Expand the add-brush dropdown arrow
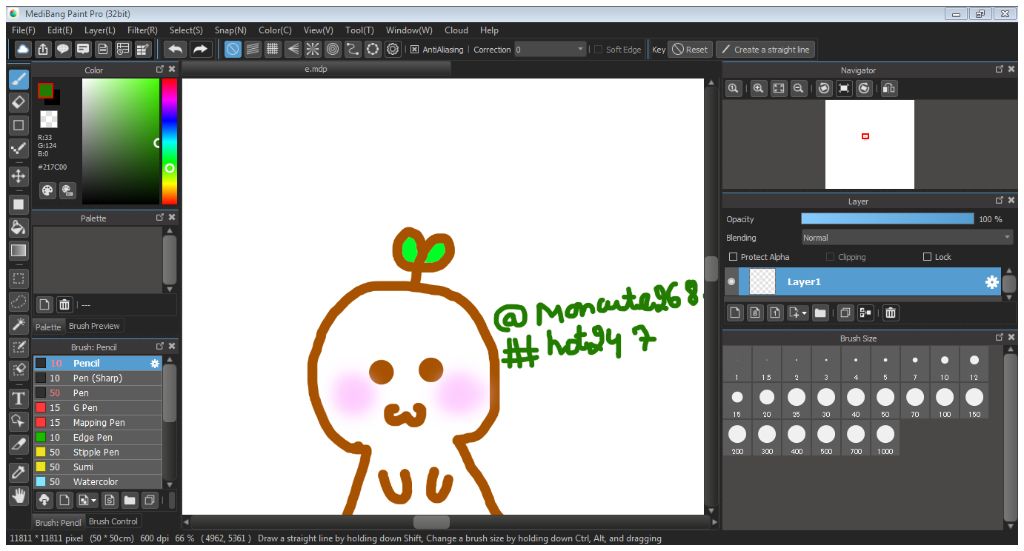Viewport: 1024px width, 551px height. pyautogui.click(x=94, y=501)
